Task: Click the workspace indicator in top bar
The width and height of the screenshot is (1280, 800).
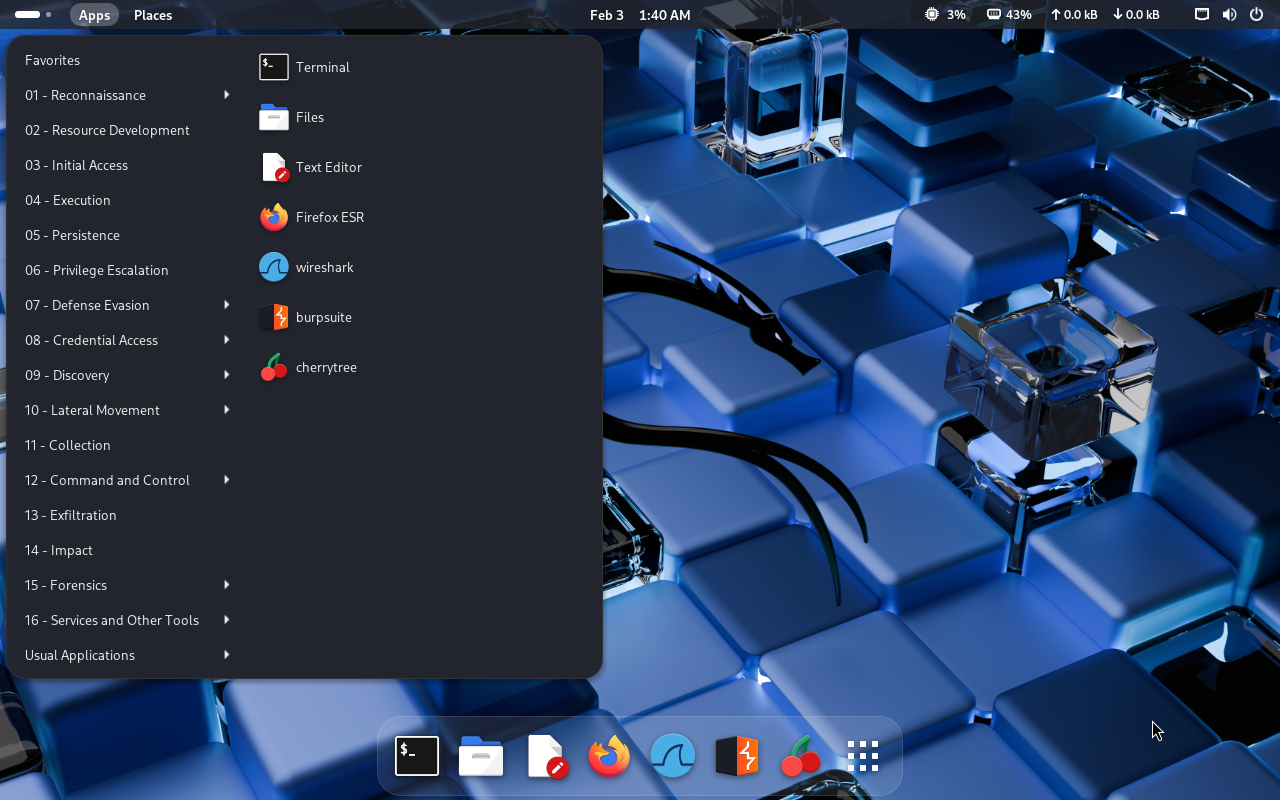Action: [x=33, y=15]
